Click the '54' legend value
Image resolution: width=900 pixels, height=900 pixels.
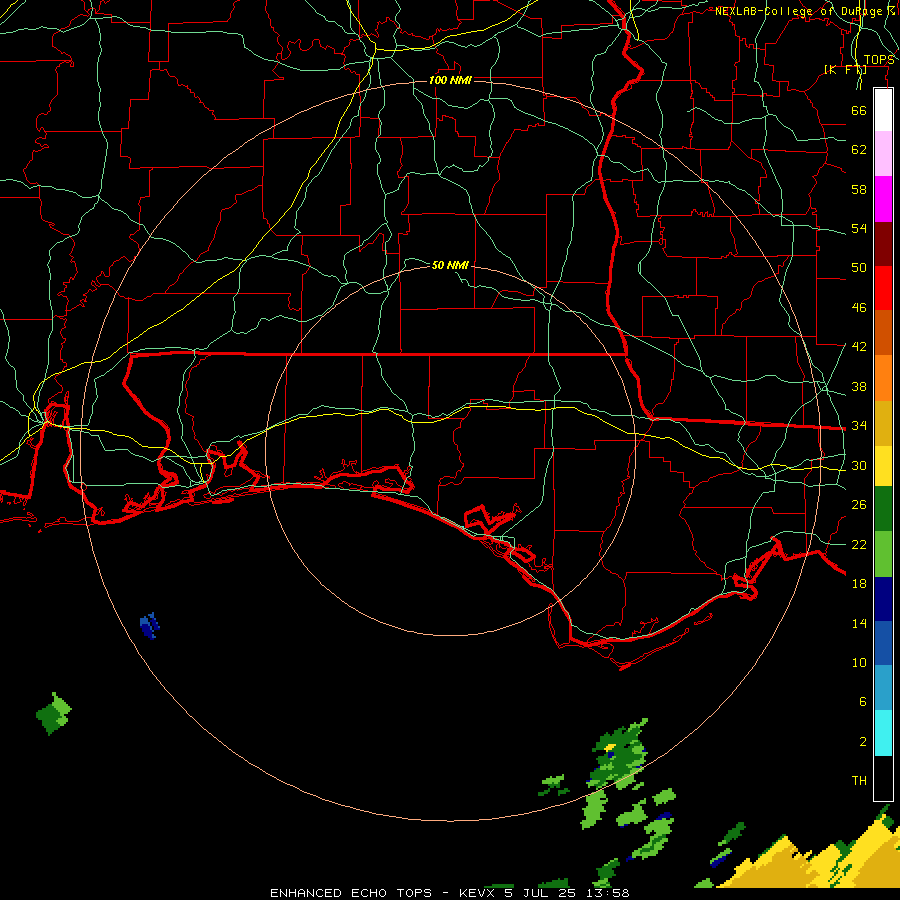click(859, 228)
